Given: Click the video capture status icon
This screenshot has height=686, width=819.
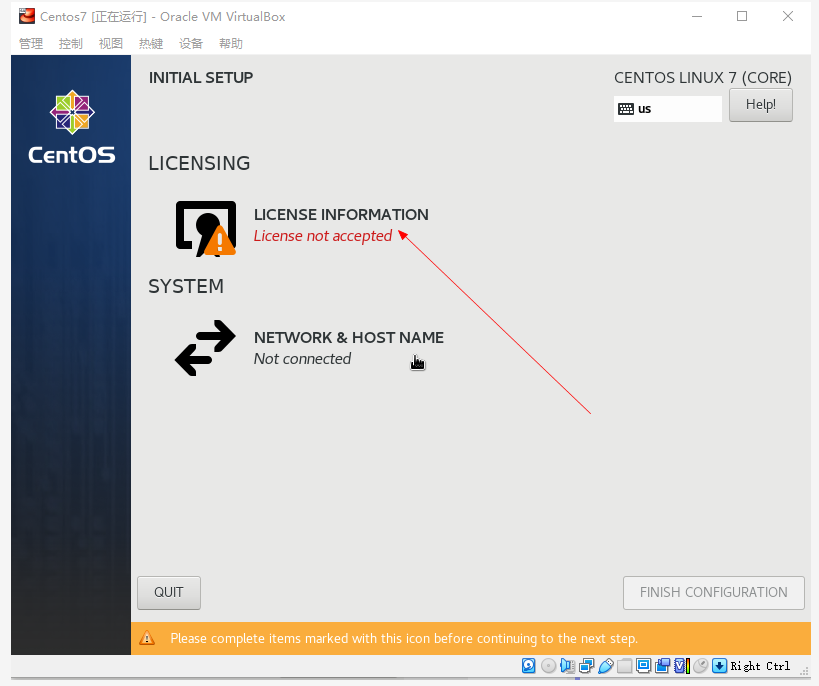Looking at the screenshot, I should pyautogui.click(x=662, y=666).
